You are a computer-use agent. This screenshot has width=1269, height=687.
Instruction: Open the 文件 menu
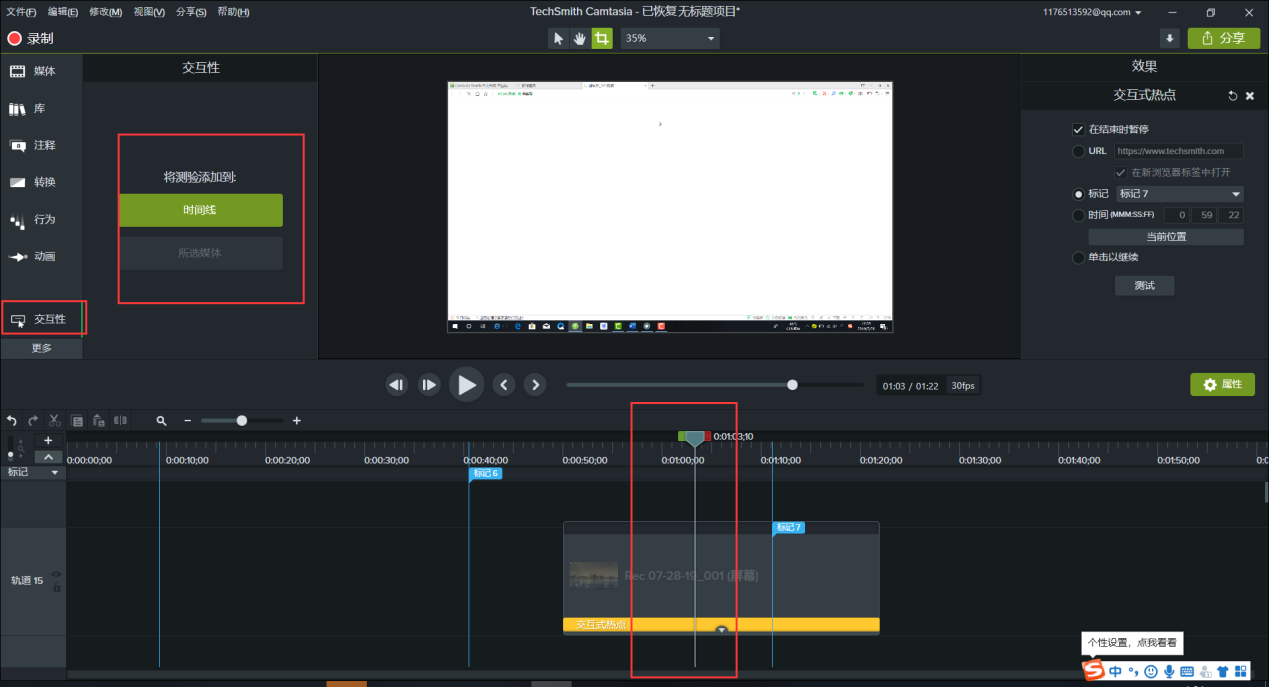21,12
